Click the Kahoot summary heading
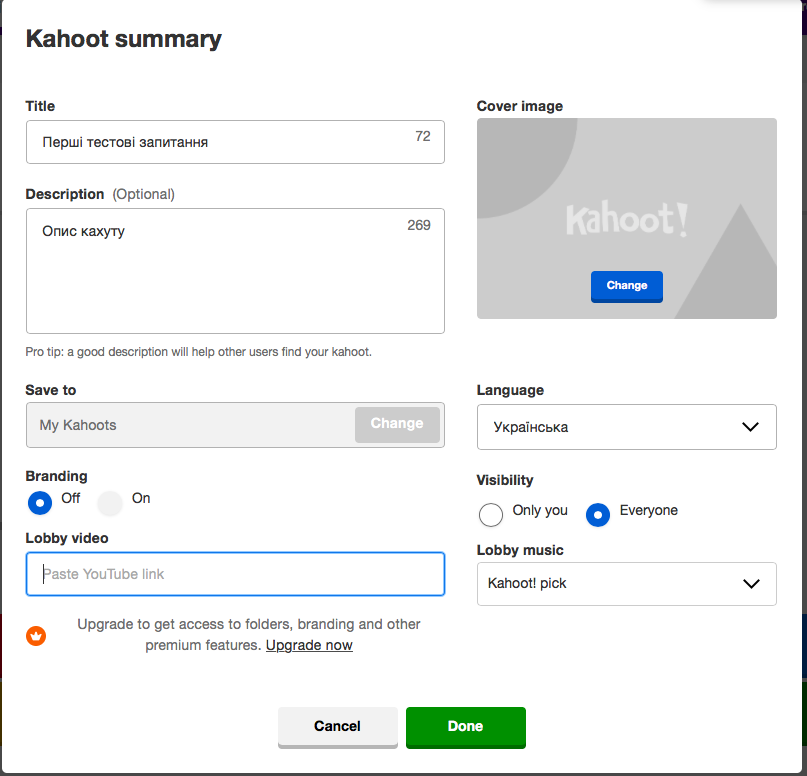 (124, 39)
